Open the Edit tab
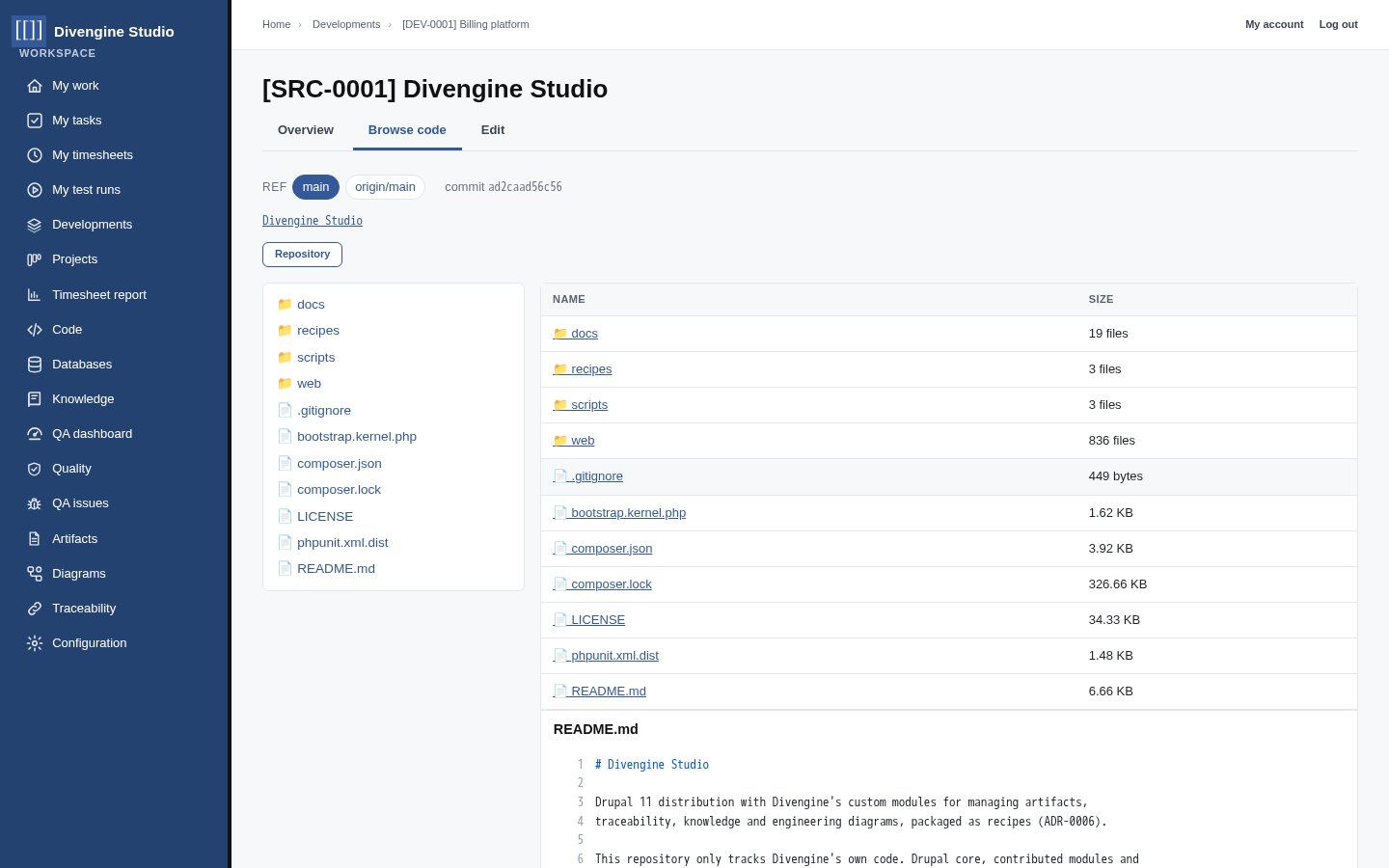 (x=493, y=130)
